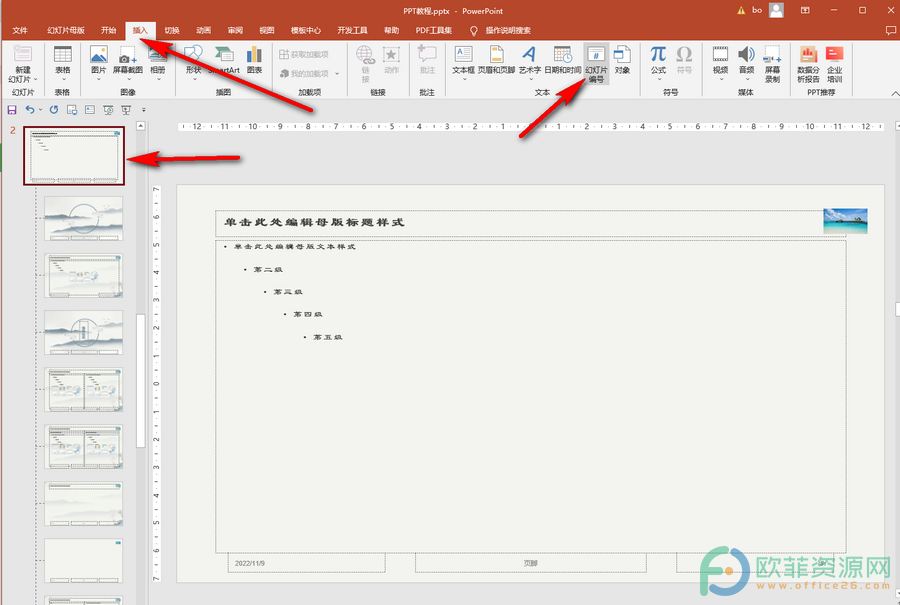The image size is (900, 605).
Task: Click the last presentation-screen icon before the Customize Quick Access Toolbar arrow
Action: click(126, 110)
